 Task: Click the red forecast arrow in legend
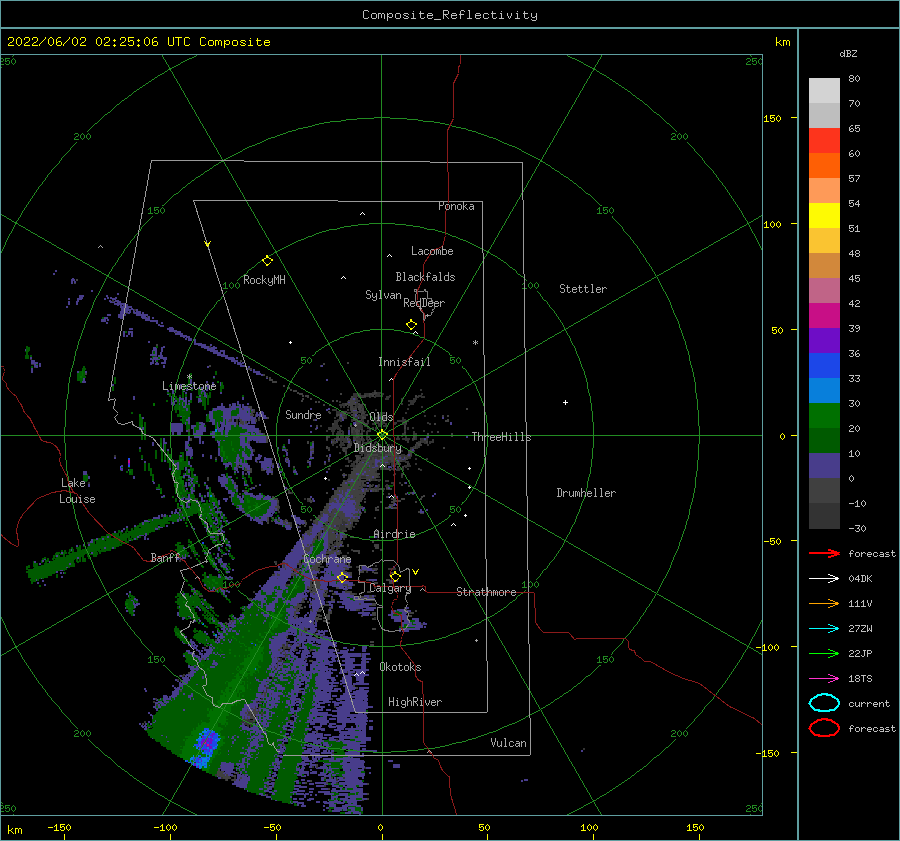(824, 553)
